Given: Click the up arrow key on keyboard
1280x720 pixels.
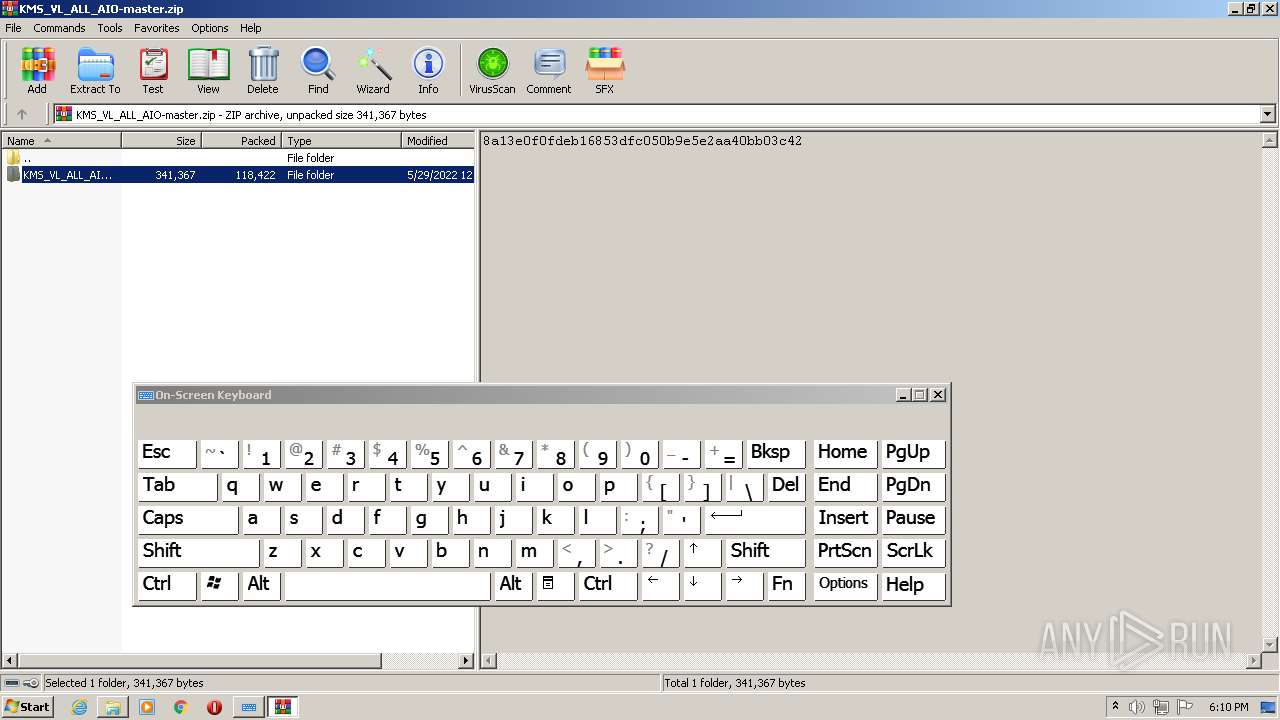Looking at the screenshot, I should (x=702, y=552).
